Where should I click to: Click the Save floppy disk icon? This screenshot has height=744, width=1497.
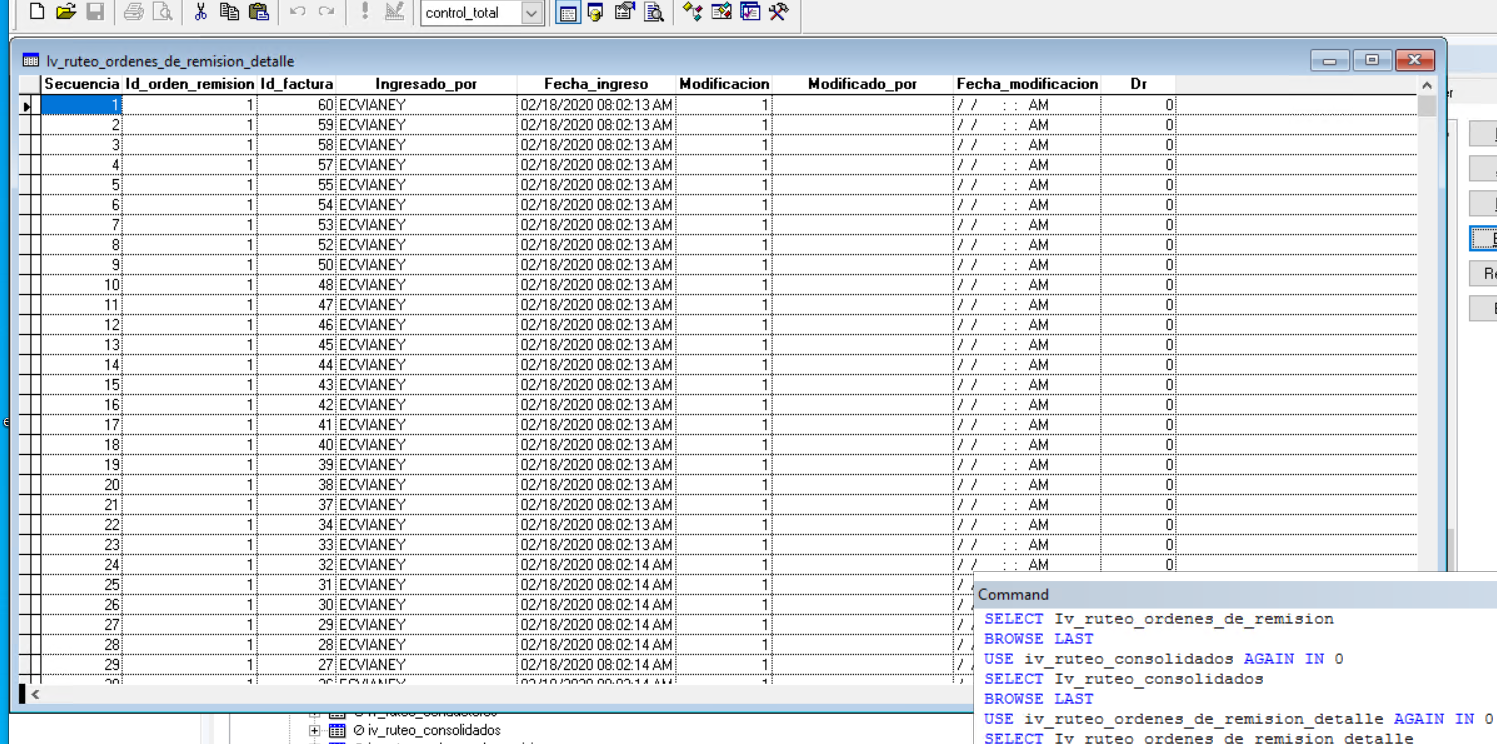pos(95,12)
